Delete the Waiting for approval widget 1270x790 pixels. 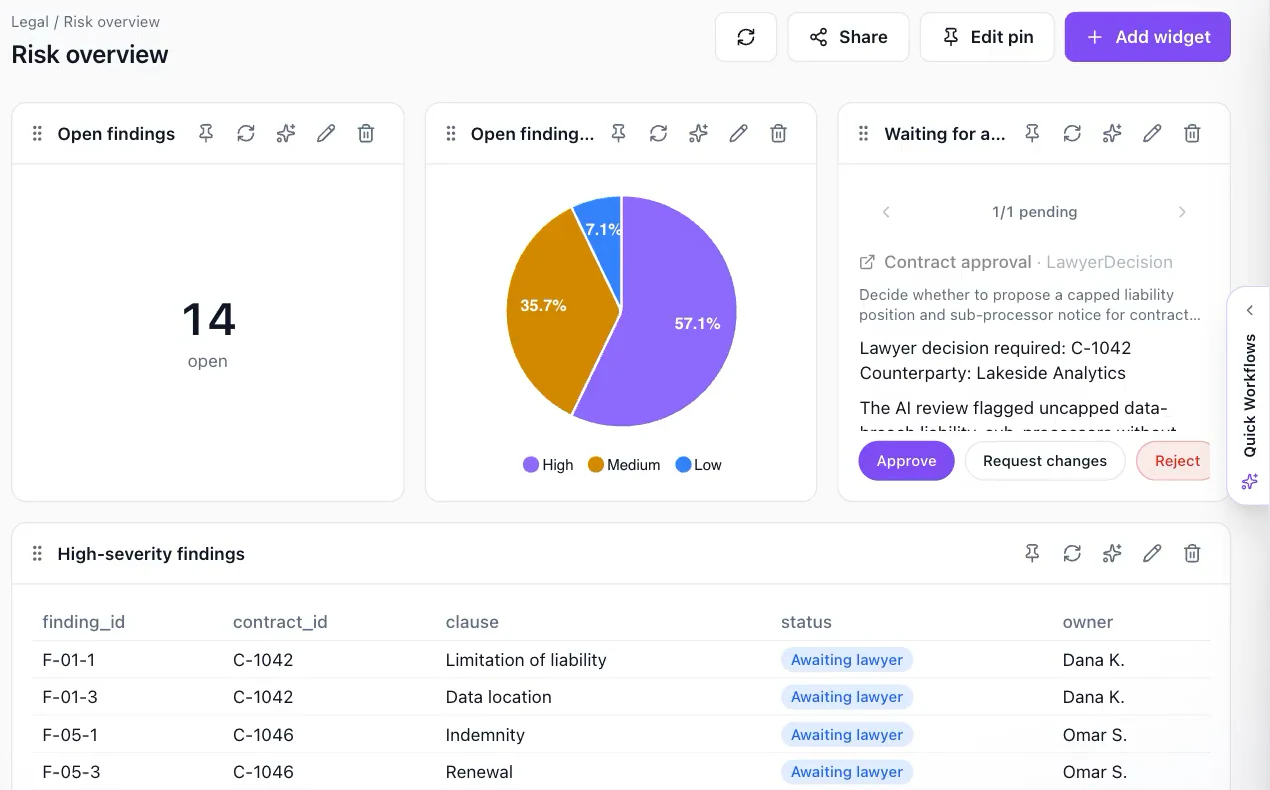[x=1192, y=133]
